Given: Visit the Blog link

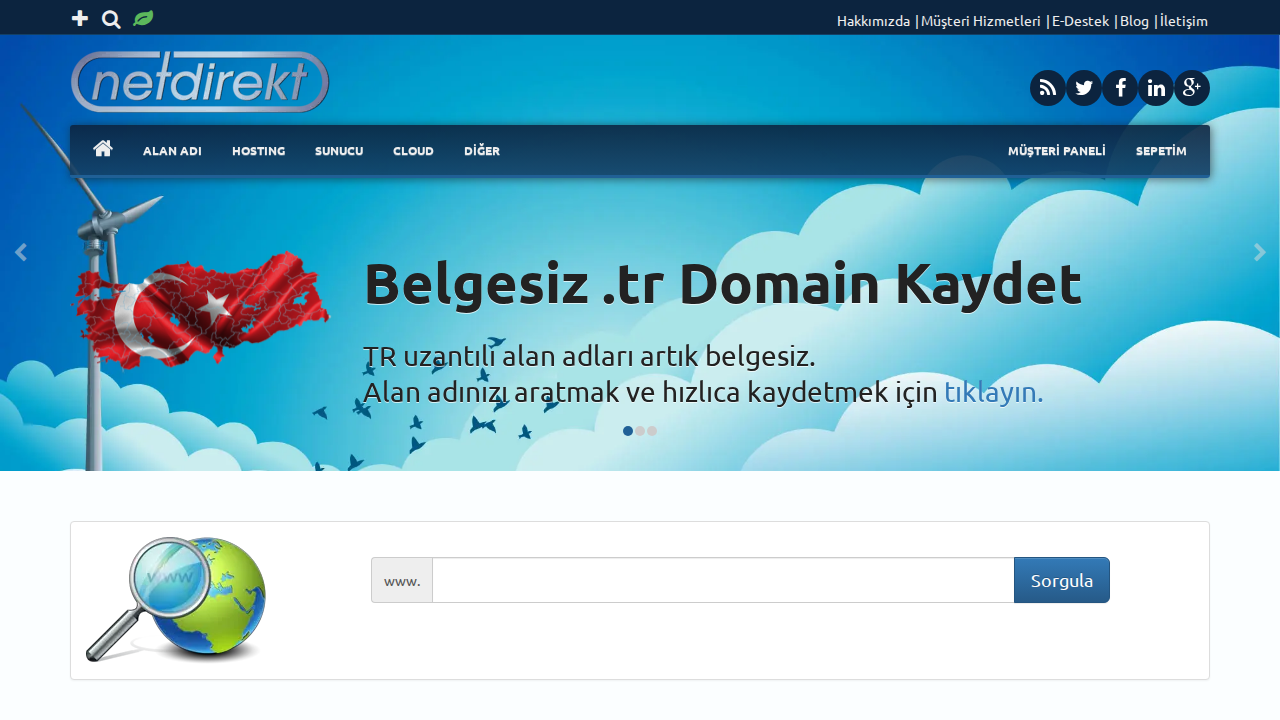Looking at the screenshot, I should pyautogui.click(x=1134, y=21).
